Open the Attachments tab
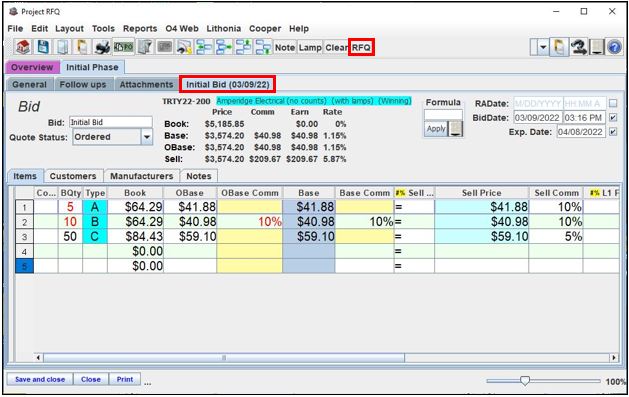629x397 pixels. [x=146, y=84]
